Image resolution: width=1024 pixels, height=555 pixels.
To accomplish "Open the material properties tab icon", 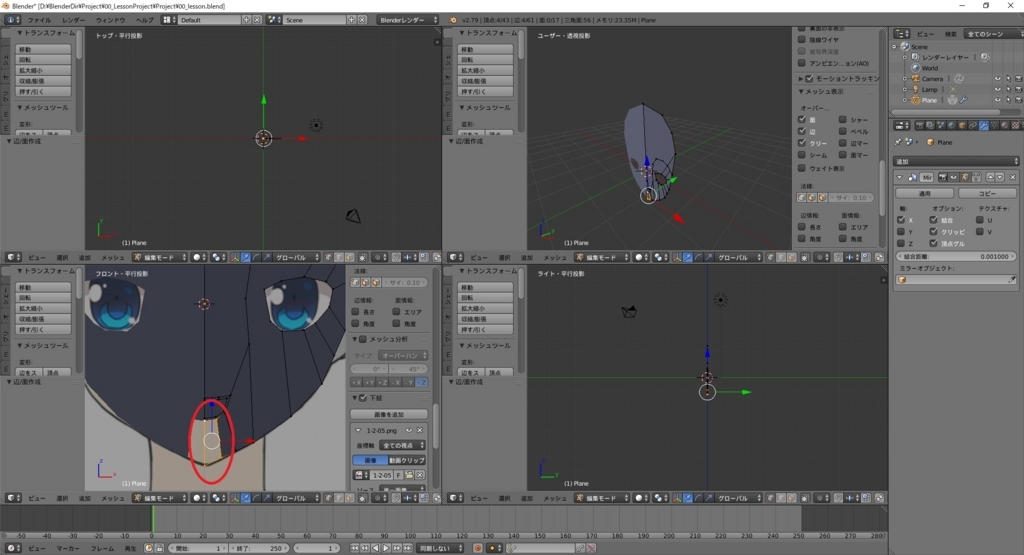I will point(1004,125).
